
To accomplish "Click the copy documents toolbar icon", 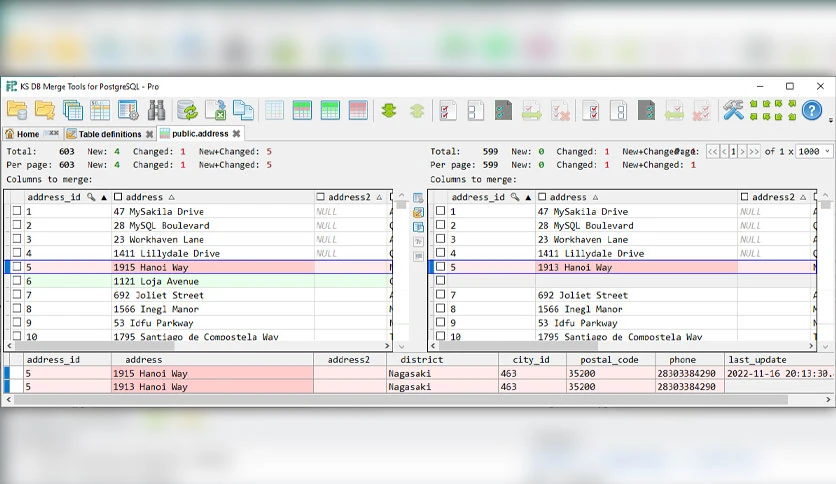I will 243,110.
